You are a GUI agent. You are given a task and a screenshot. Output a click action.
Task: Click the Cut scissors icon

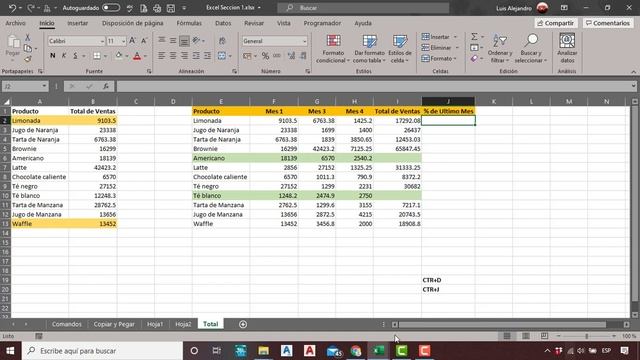pos(28,37)
